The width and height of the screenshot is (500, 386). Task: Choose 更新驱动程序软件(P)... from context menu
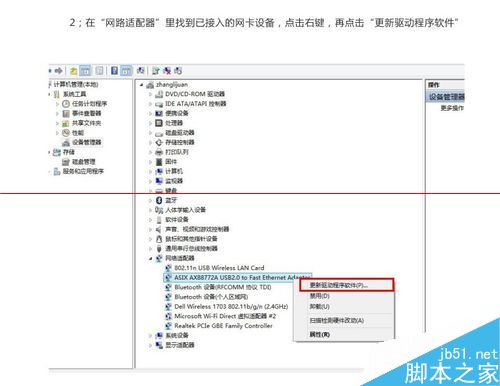(x=347, y=285)
